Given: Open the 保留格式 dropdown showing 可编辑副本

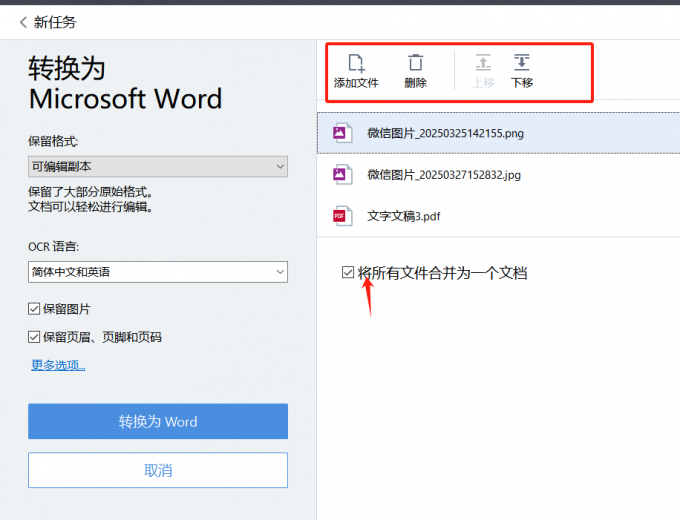Looking at the screenshot, I should 158,167.
